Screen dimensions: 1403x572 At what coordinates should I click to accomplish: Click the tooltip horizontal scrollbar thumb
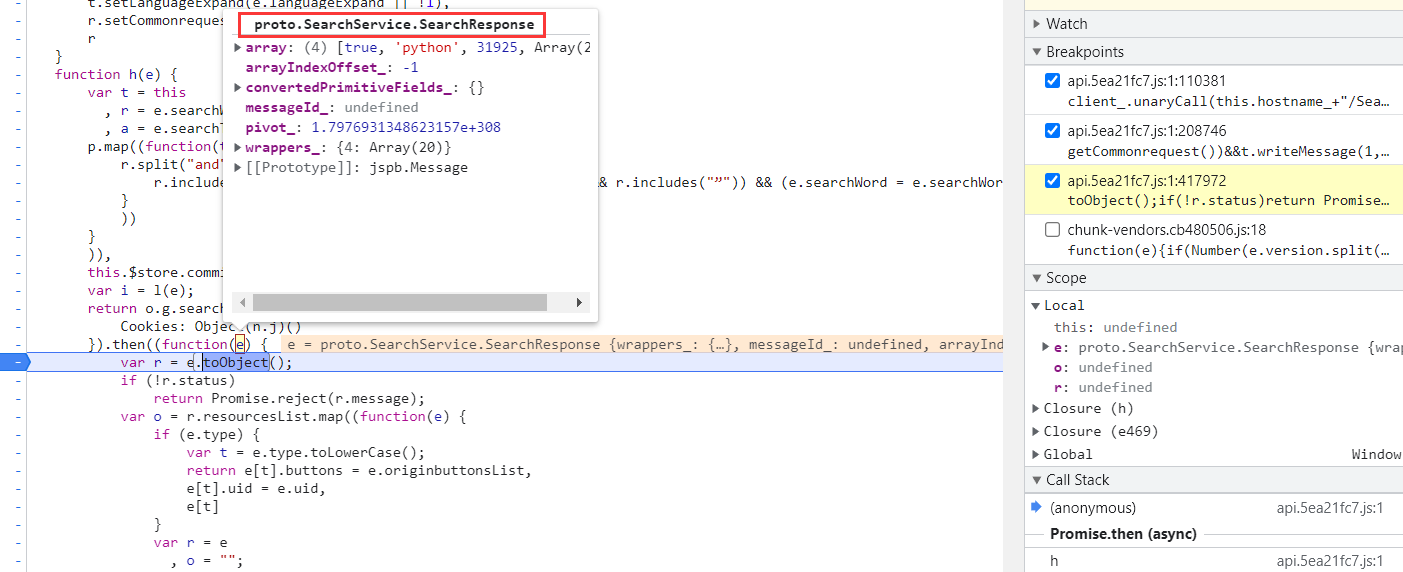point(398,302)
